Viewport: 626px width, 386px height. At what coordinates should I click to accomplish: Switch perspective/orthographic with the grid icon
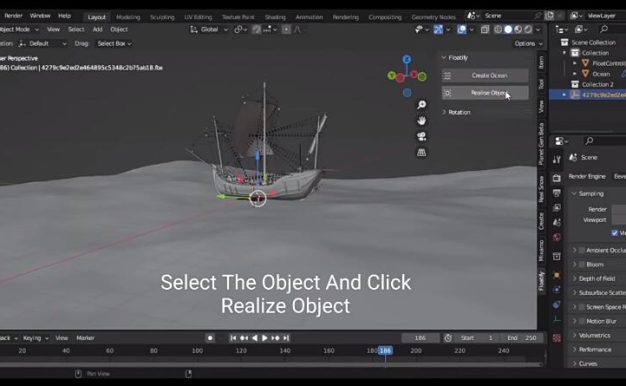422,152
